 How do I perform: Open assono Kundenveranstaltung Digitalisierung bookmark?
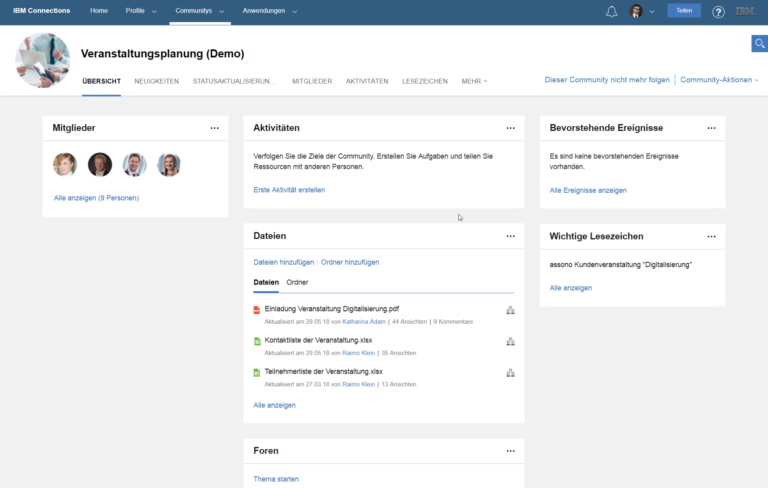coord(621,265)
